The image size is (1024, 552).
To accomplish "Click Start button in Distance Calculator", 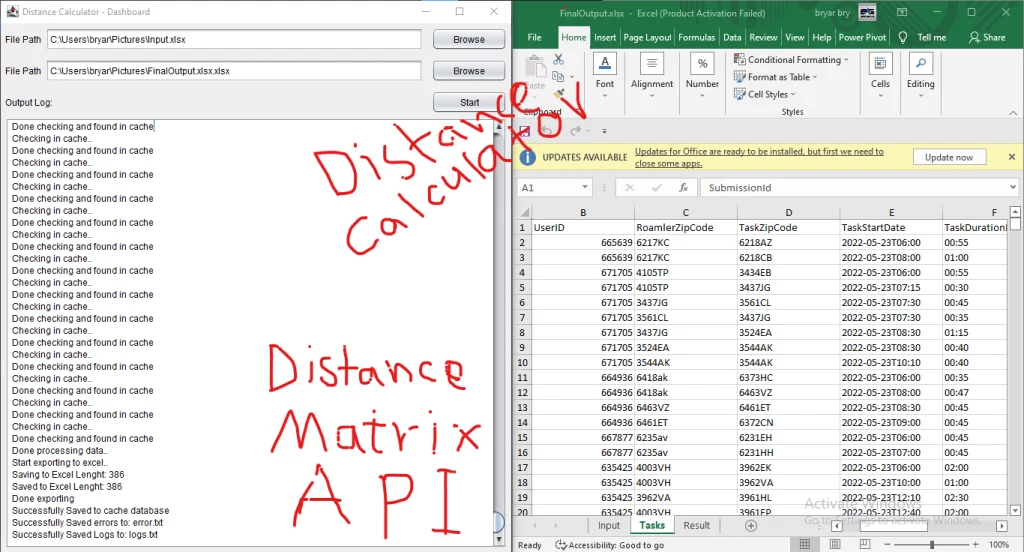I will pos(469,103).
